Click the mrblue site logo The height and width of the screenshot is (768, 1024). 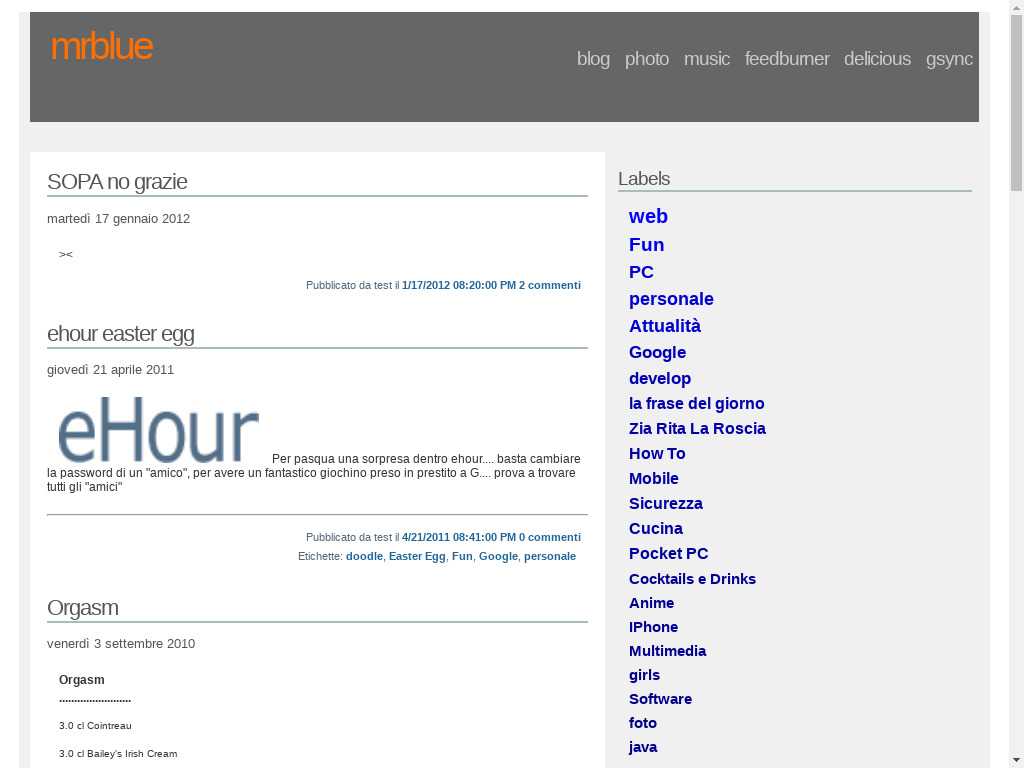(x=101, y=46)
